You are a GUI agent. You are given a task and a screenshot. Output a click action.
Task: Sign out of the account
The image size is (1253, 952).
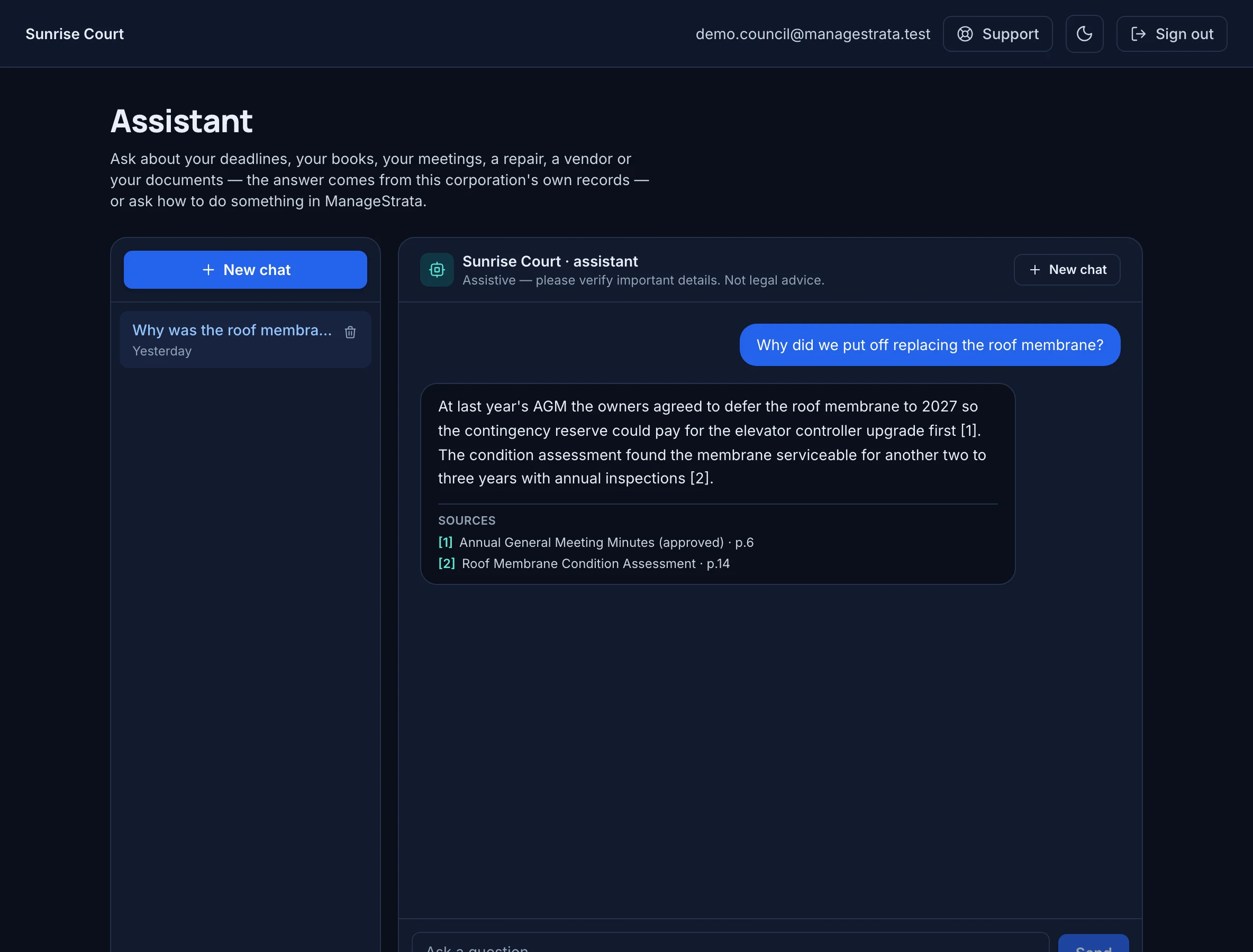click(1172, 34)
